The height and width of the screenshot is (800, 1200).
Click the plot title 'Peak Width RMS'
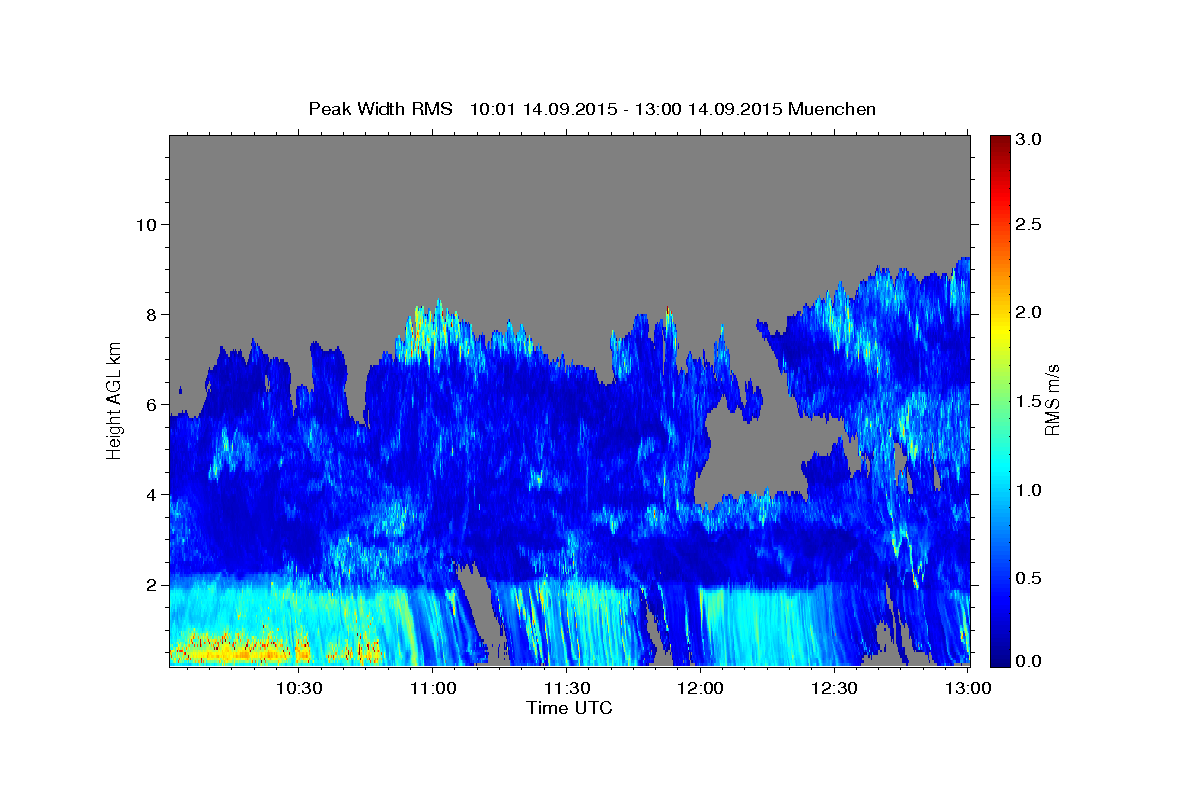(381, 108)
